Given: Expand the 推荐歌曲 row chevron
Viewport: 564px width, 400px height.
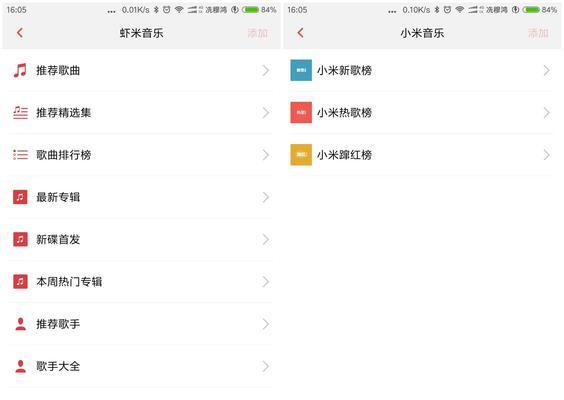Looking at the screenshot, I should tap(265, 71).
